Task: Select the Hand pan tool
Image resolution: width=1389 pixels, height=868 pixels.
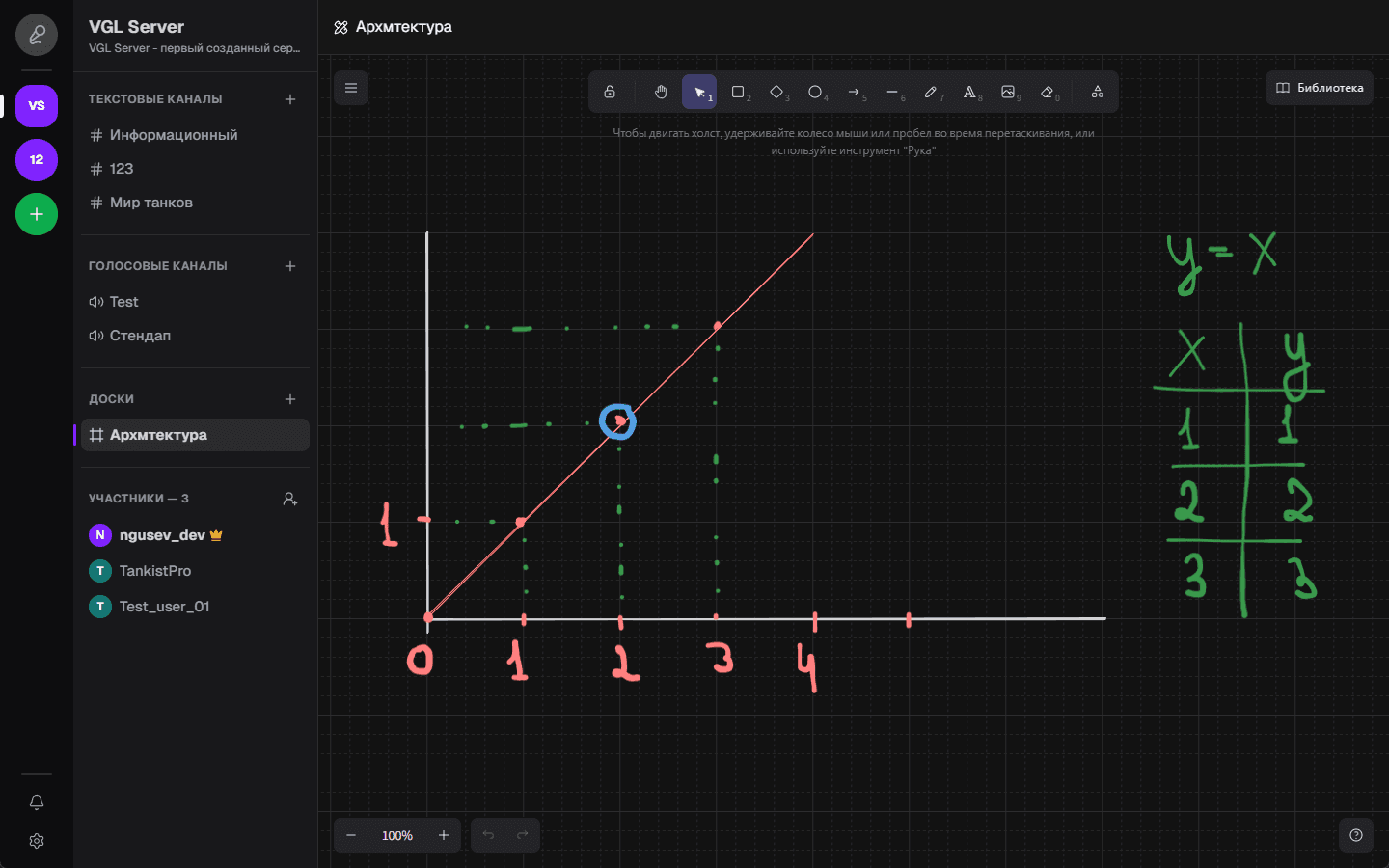Action: [661, 92]
